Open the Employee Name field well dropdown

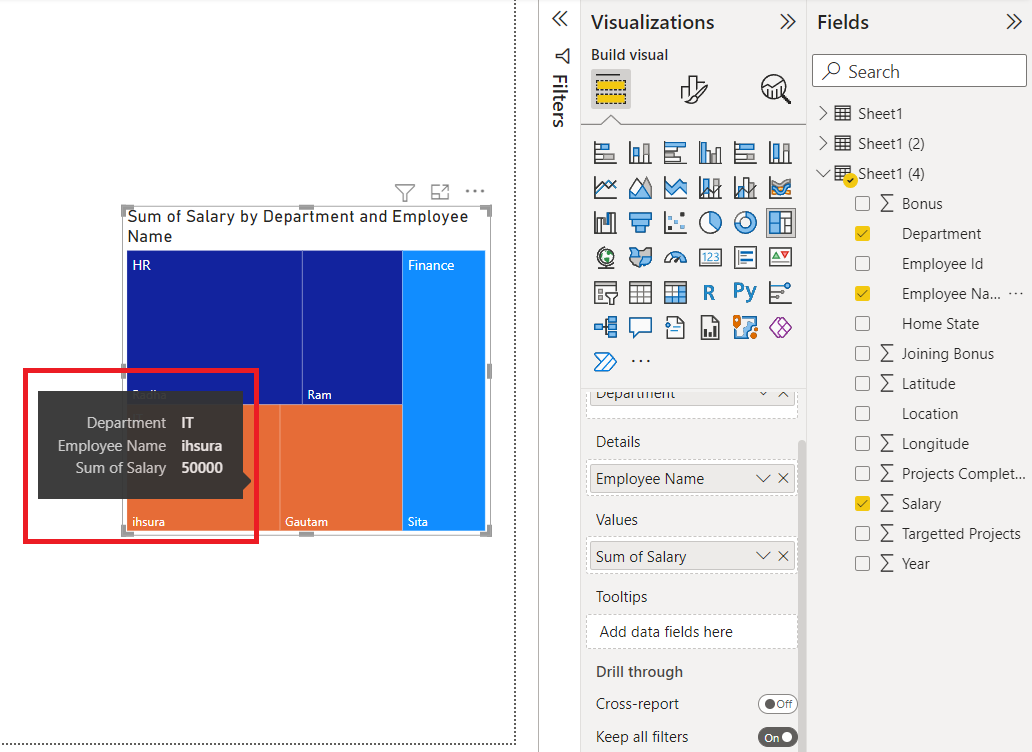click(763, 478)
